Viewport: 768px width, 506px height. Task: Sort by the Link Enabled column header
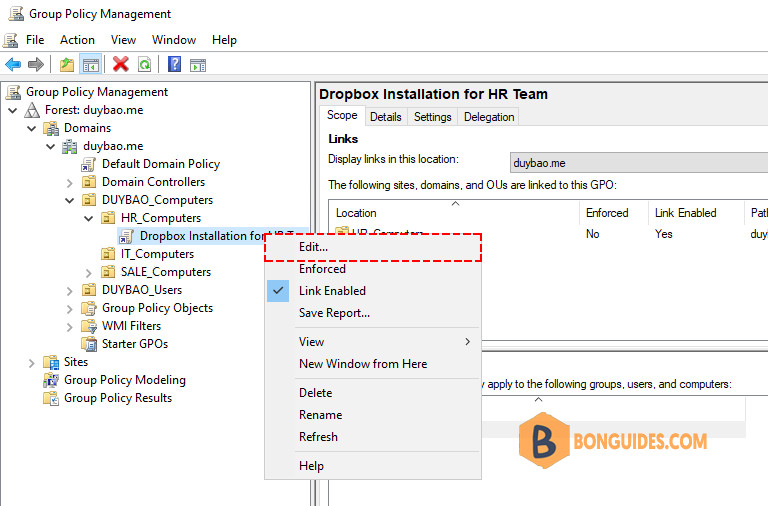coord(696,213)
